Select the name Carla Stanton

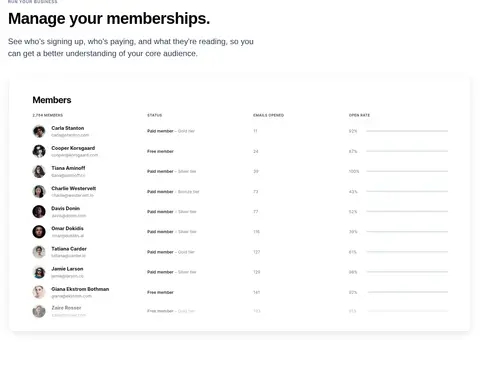click(x=68, y=128)
